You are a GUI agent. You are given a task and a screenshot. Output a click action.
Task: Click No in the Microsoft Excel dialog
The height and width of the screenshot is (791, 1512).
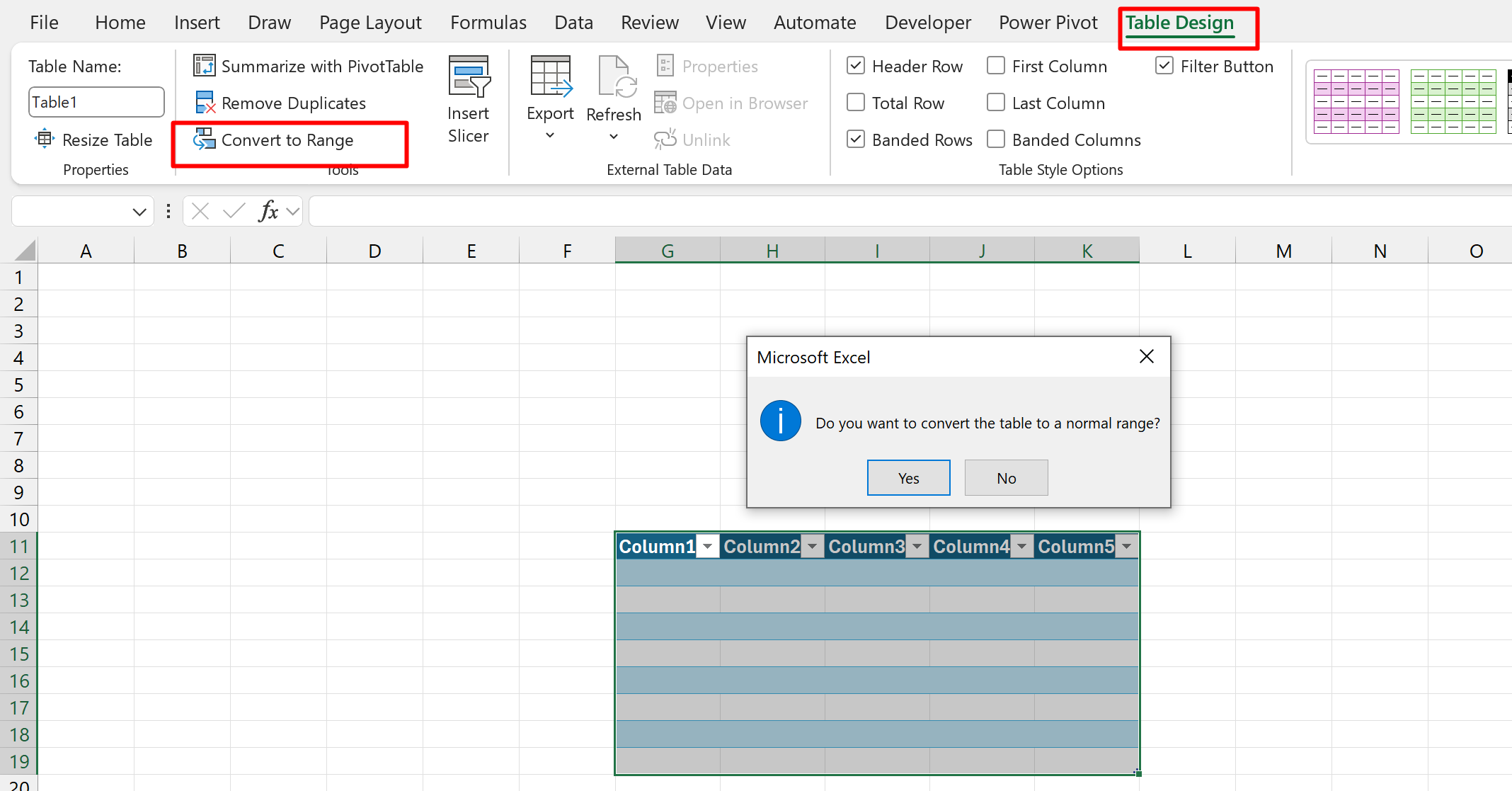click(1006, 478)
